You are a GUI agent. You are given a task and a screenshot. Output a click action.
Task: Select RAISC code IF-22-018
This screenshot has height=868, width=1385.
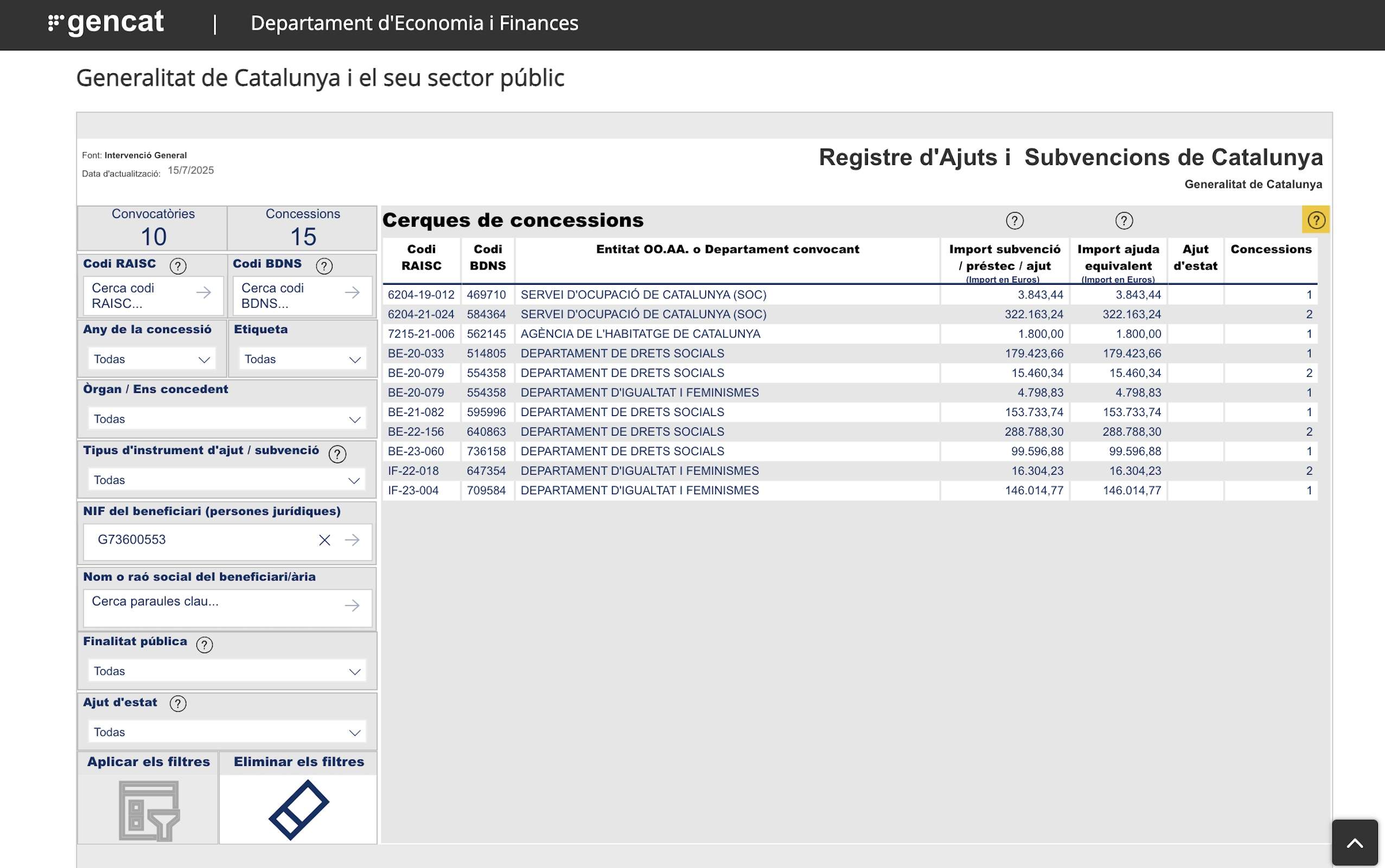[x=413, y=471]
